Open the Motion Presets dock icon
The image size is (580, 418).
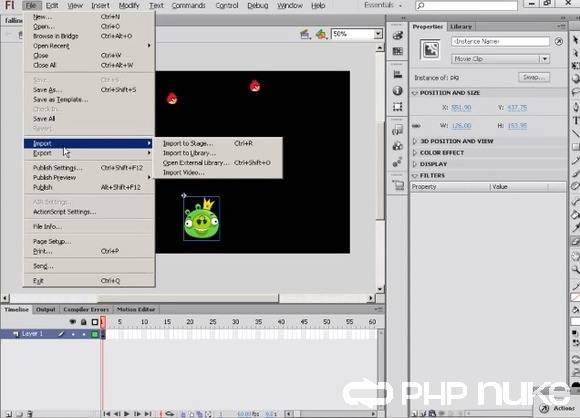coord(398,162)
